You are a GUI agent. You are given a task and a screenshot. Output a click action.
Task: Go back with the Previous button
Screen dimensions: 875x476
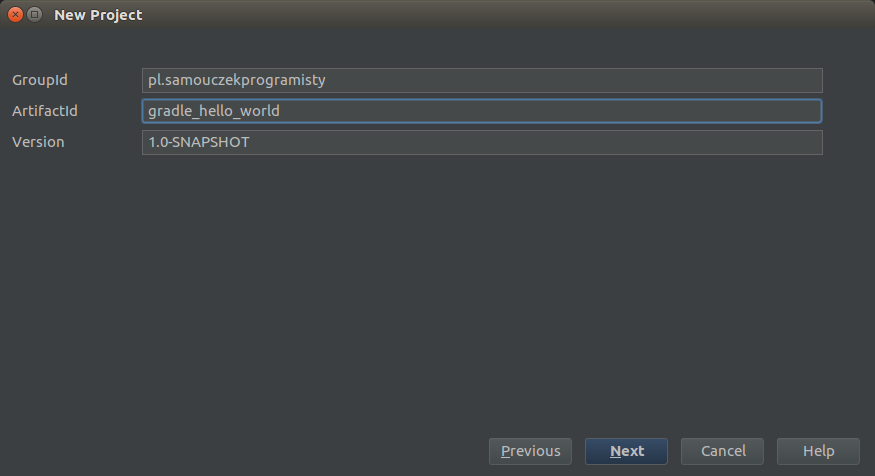(530, 451)
